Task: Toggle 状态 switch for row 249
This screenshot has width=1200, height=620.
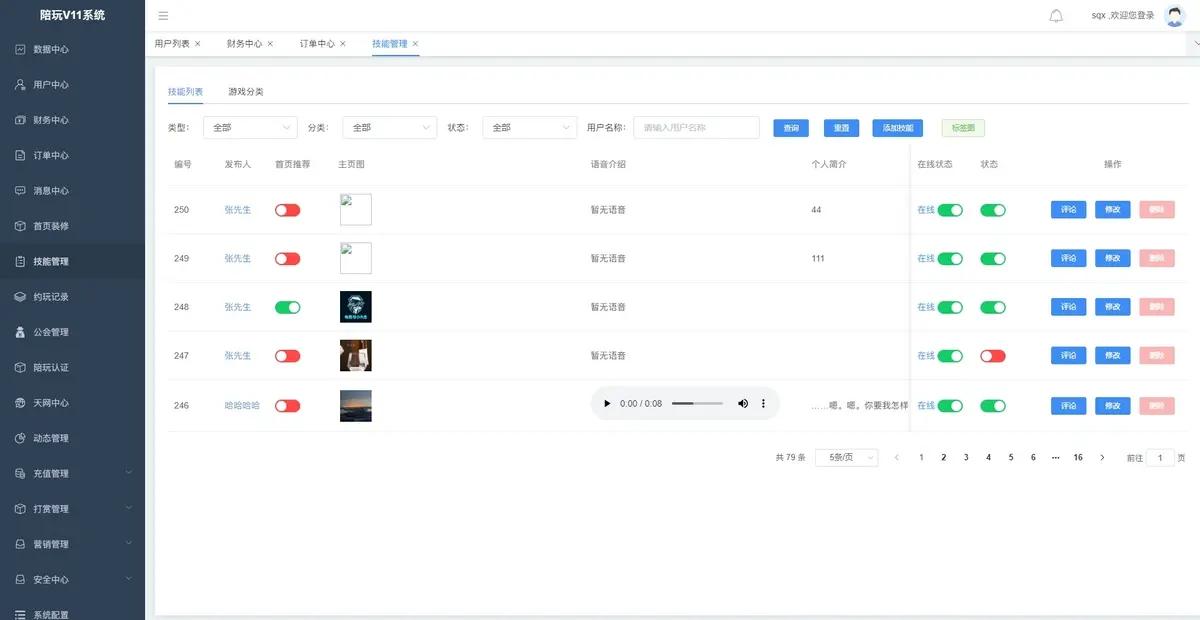Action: [x=993, y=258]
